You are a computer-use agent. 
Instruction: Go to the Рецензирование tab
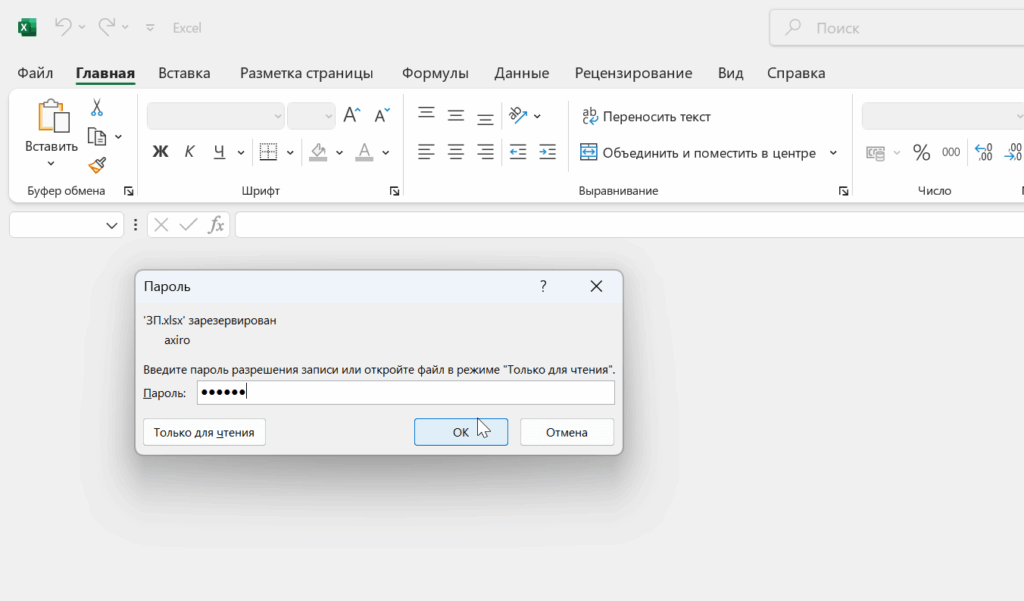(633, 73)
